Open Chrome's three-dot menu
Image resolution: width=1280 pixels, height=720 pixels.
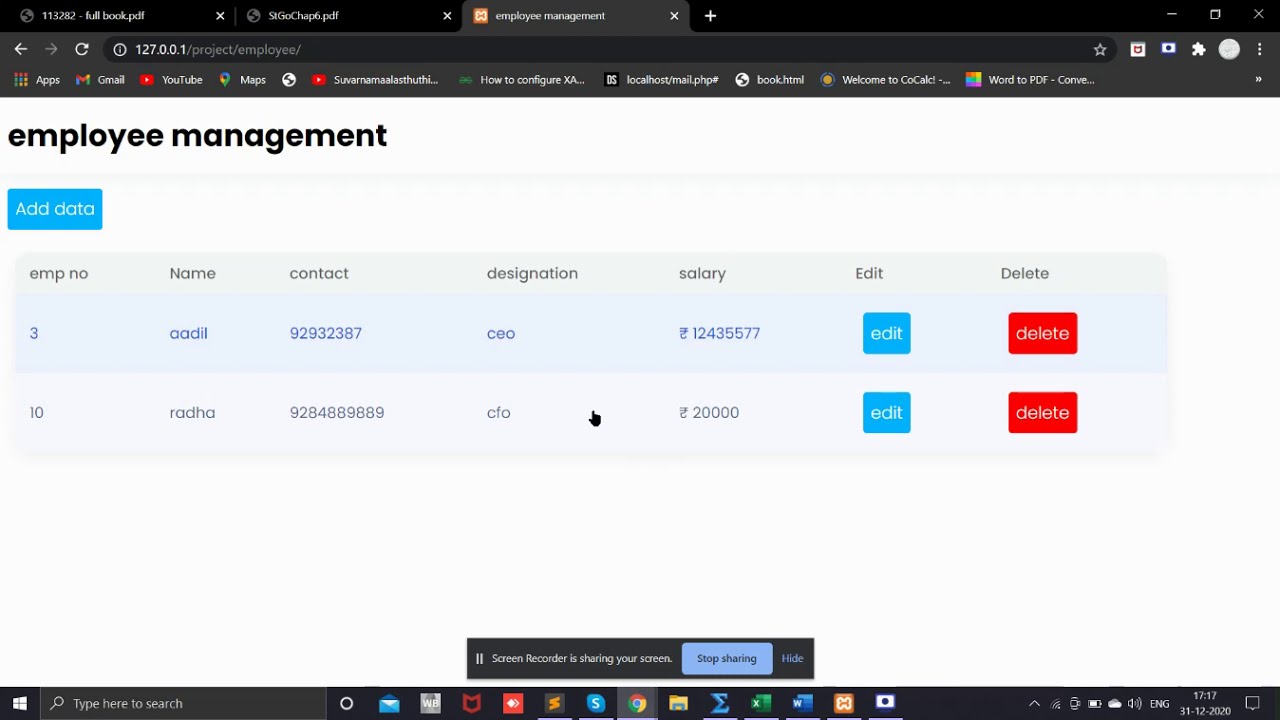click(x=1259, y=48)
